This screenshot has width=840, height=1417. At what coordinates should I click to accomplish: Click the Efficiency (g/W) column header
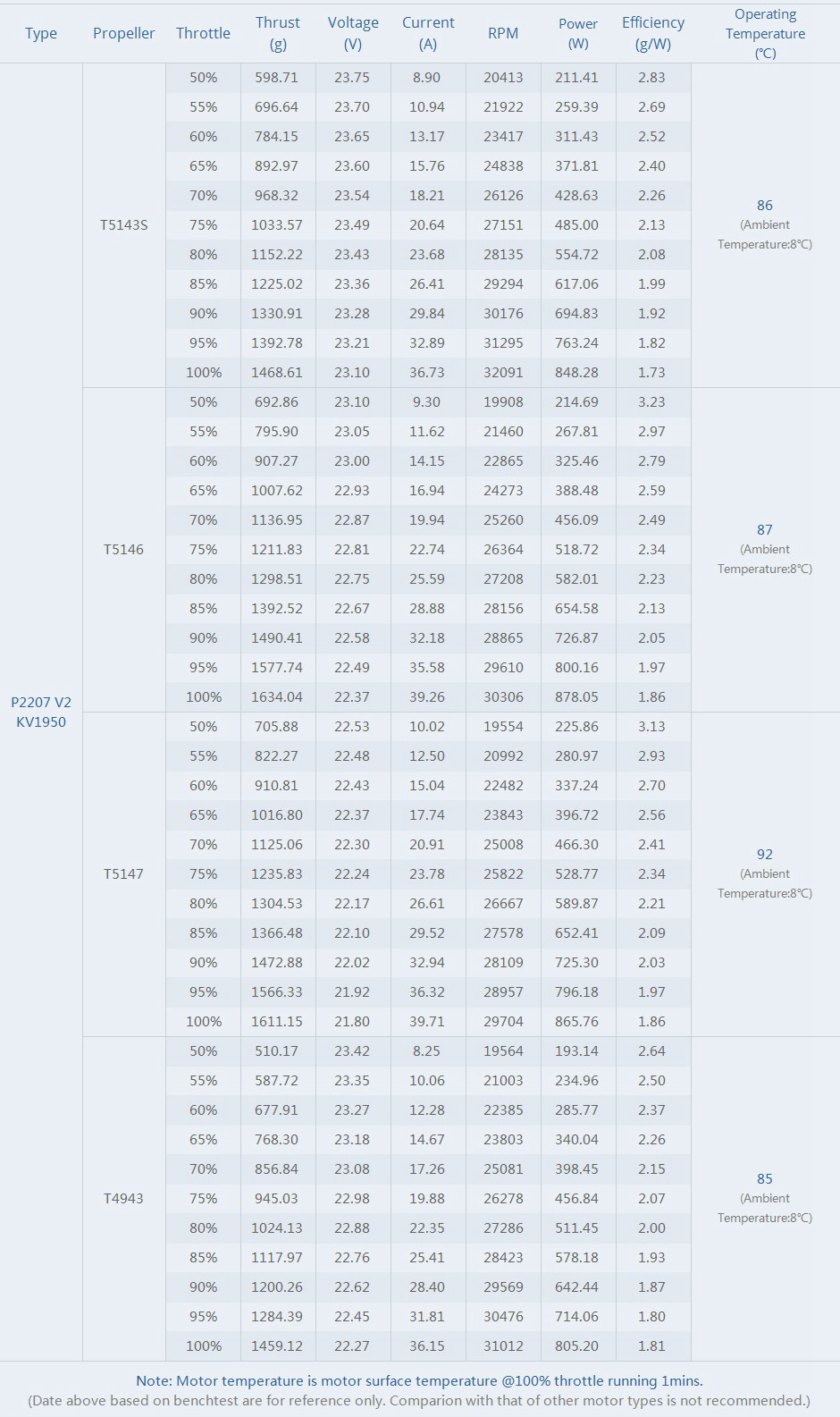pos(653,33)
